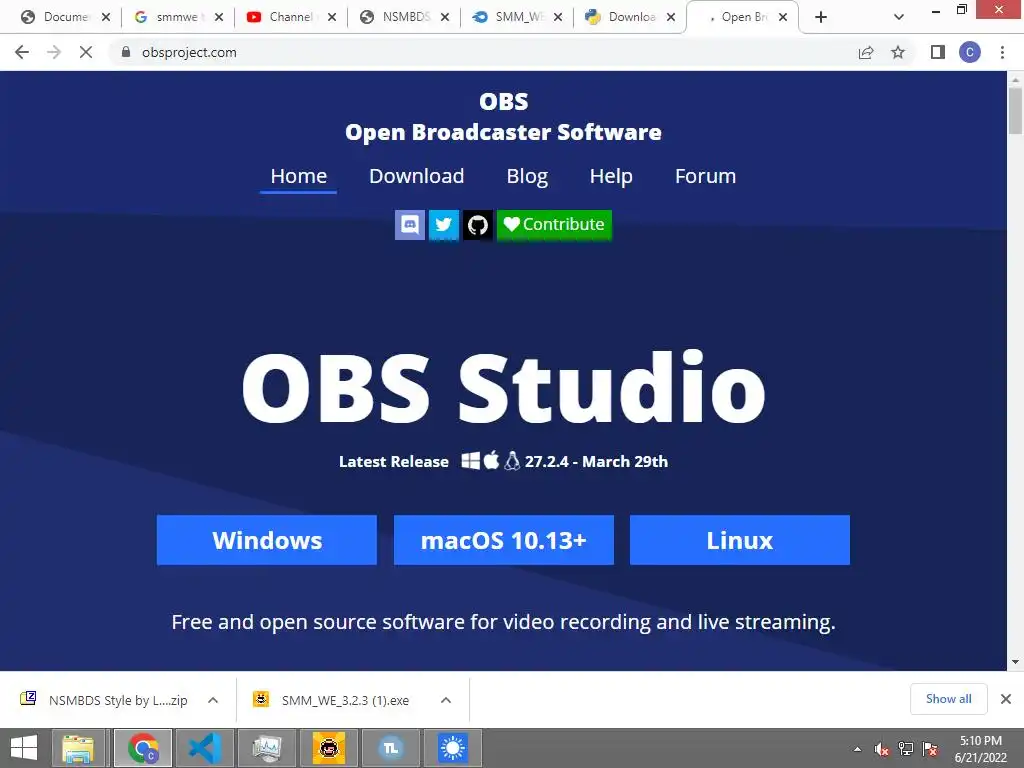Viewport: 1024px width, 768px height.
Task: Expand the tab search dropdown arrow
Action: 899,17
